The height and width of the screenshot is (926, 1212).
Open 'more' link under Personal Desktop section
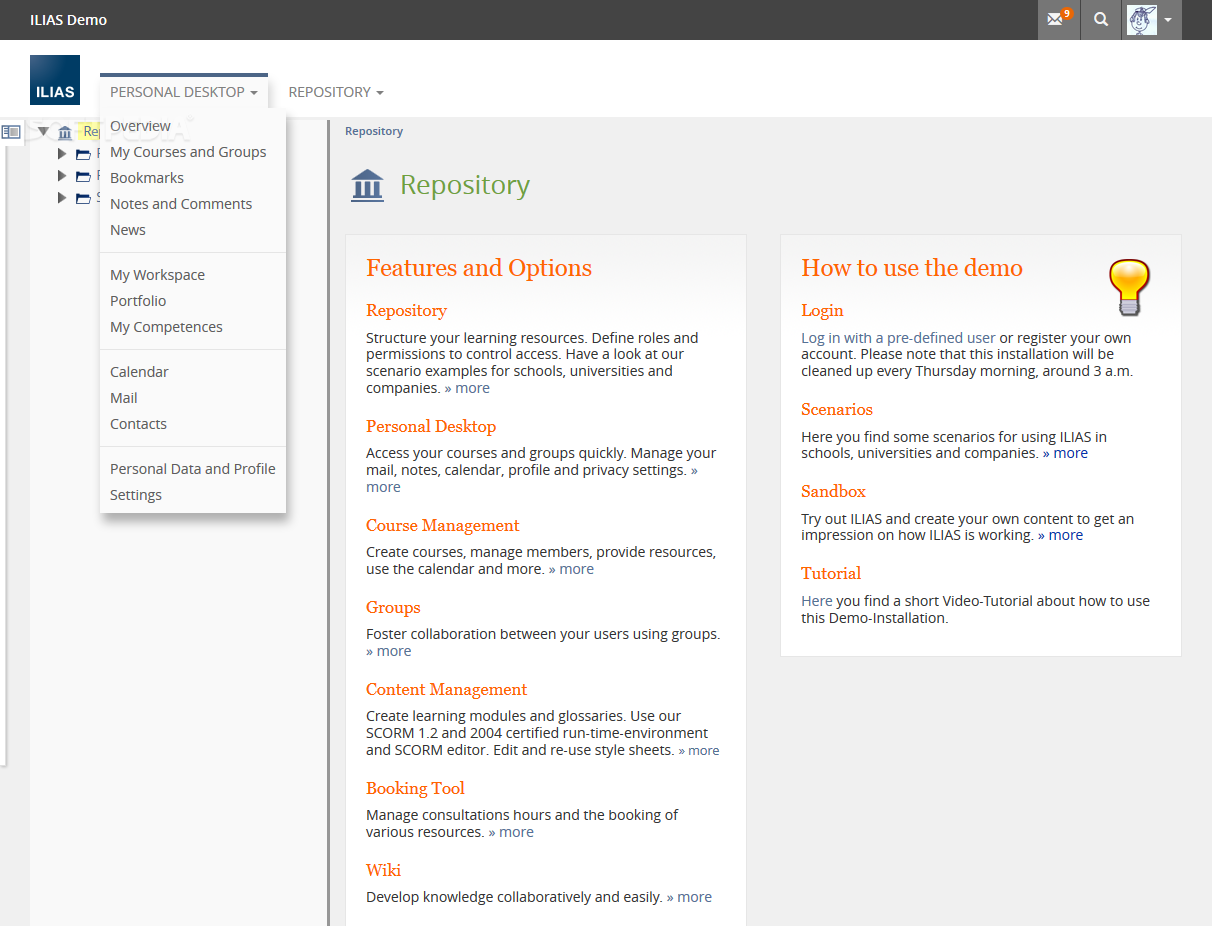[x=383, y=487]
